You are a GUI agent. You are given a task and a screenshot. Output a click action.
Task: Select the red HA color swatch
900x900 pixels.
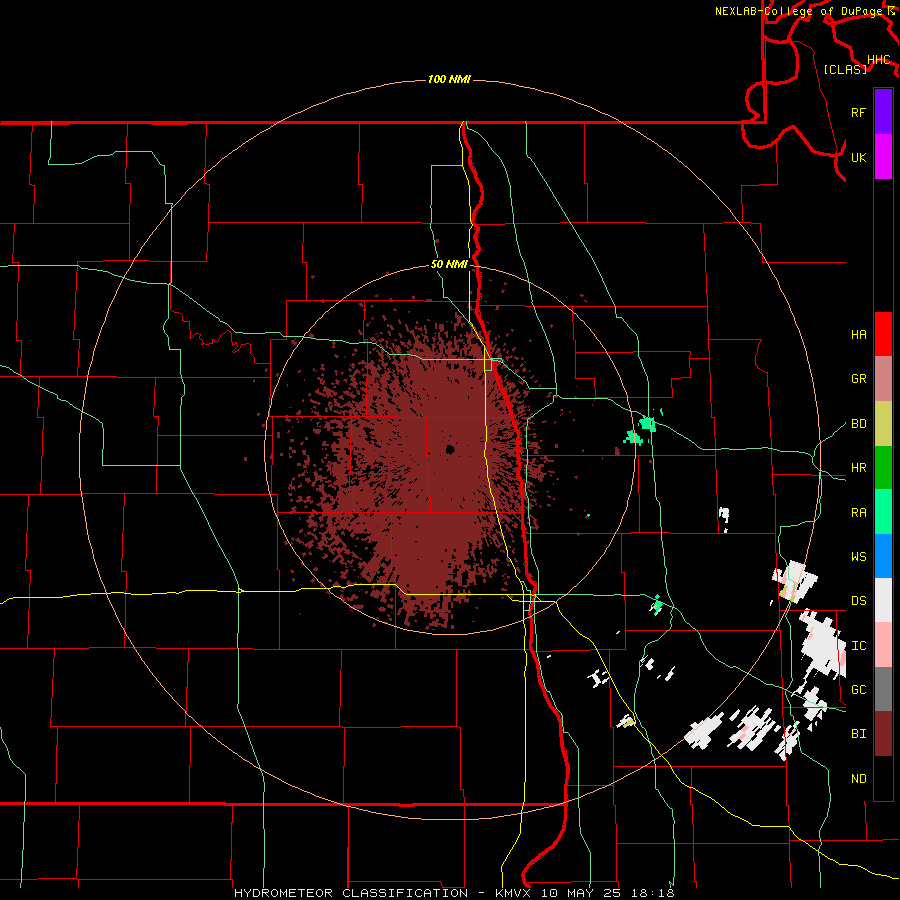(883, 334)
